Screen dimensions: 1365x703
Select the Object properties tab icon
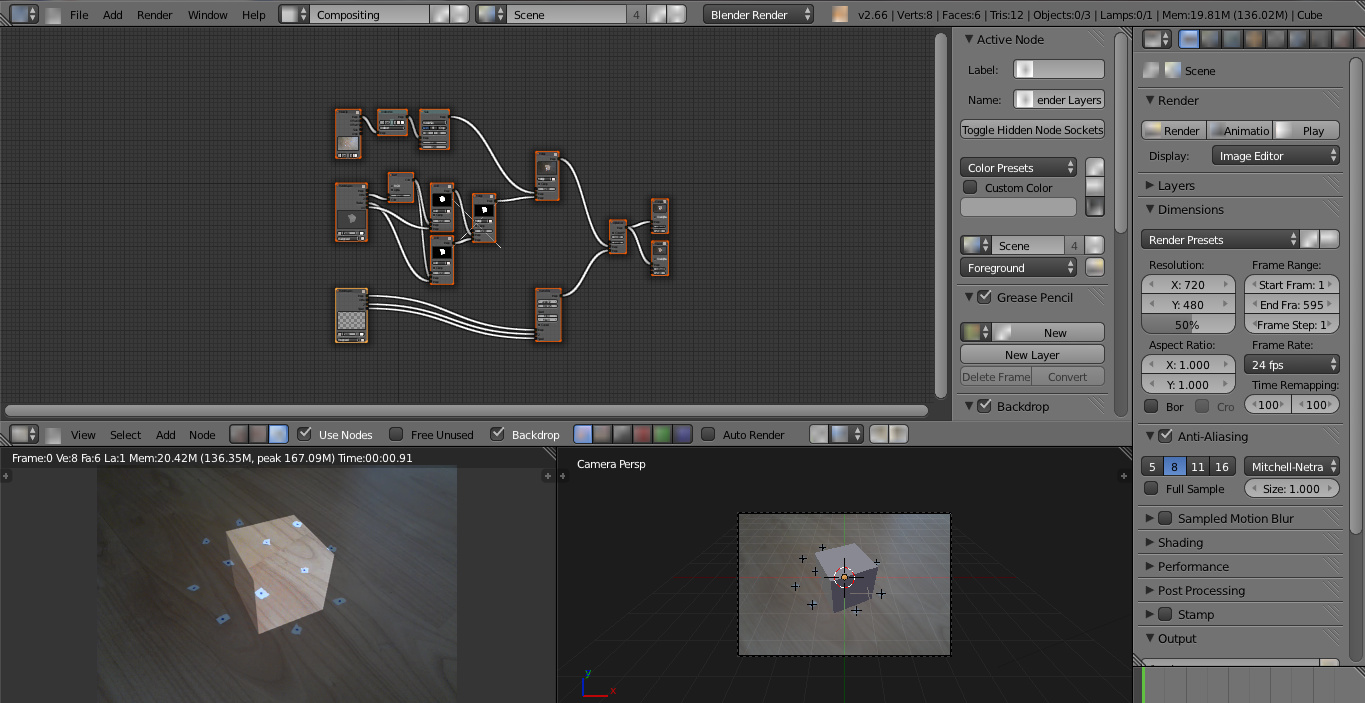pos(1276,39)
